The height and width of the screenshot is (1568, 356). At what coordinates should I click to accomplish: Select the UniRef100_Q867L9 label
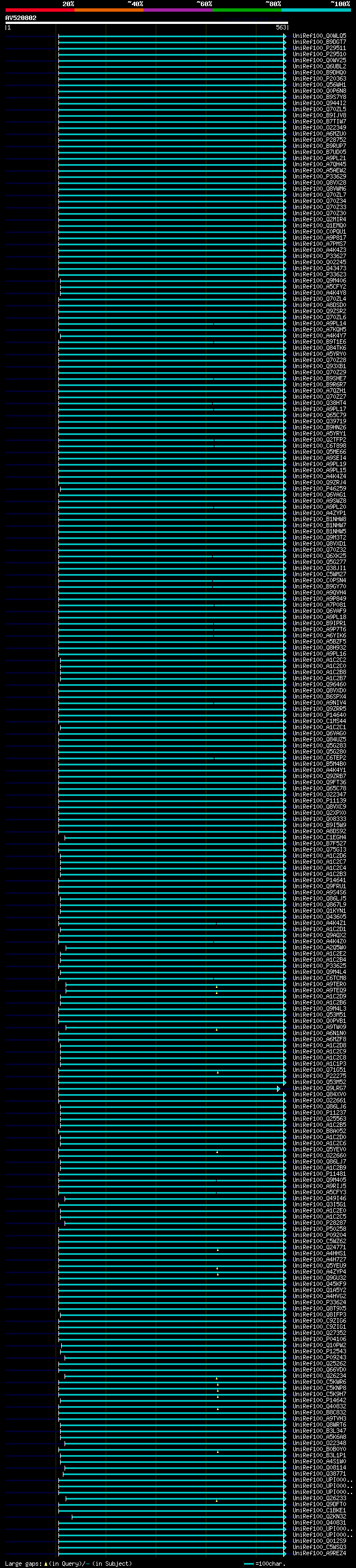tap(319, 905)
